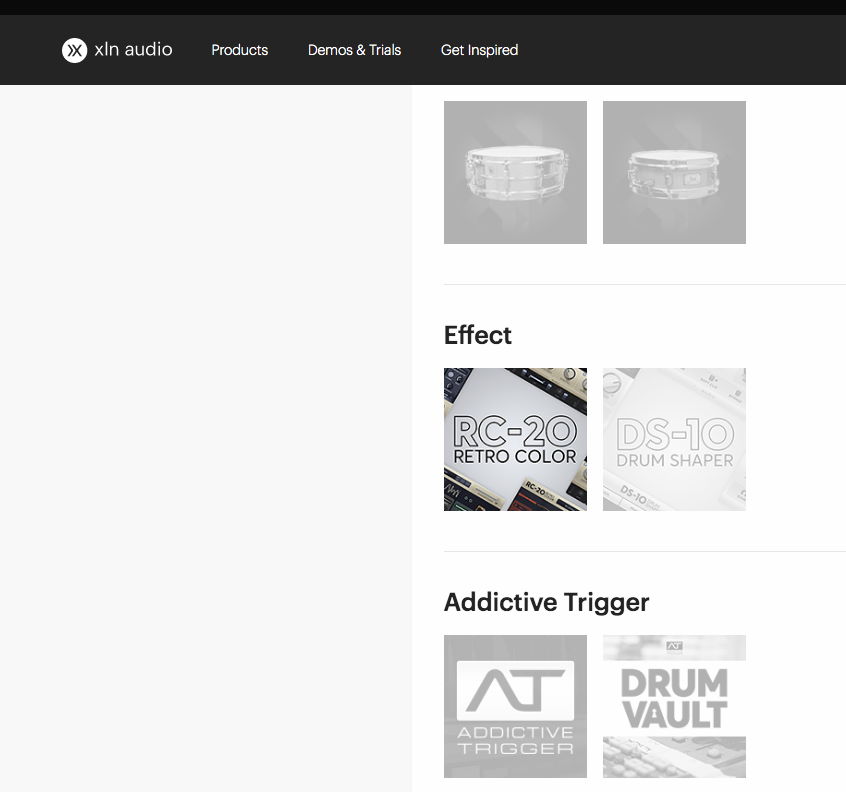This screenshot has height=792, width=846.
Task: Click the empty light gray left sidebar panel
Action: point(206,438)
